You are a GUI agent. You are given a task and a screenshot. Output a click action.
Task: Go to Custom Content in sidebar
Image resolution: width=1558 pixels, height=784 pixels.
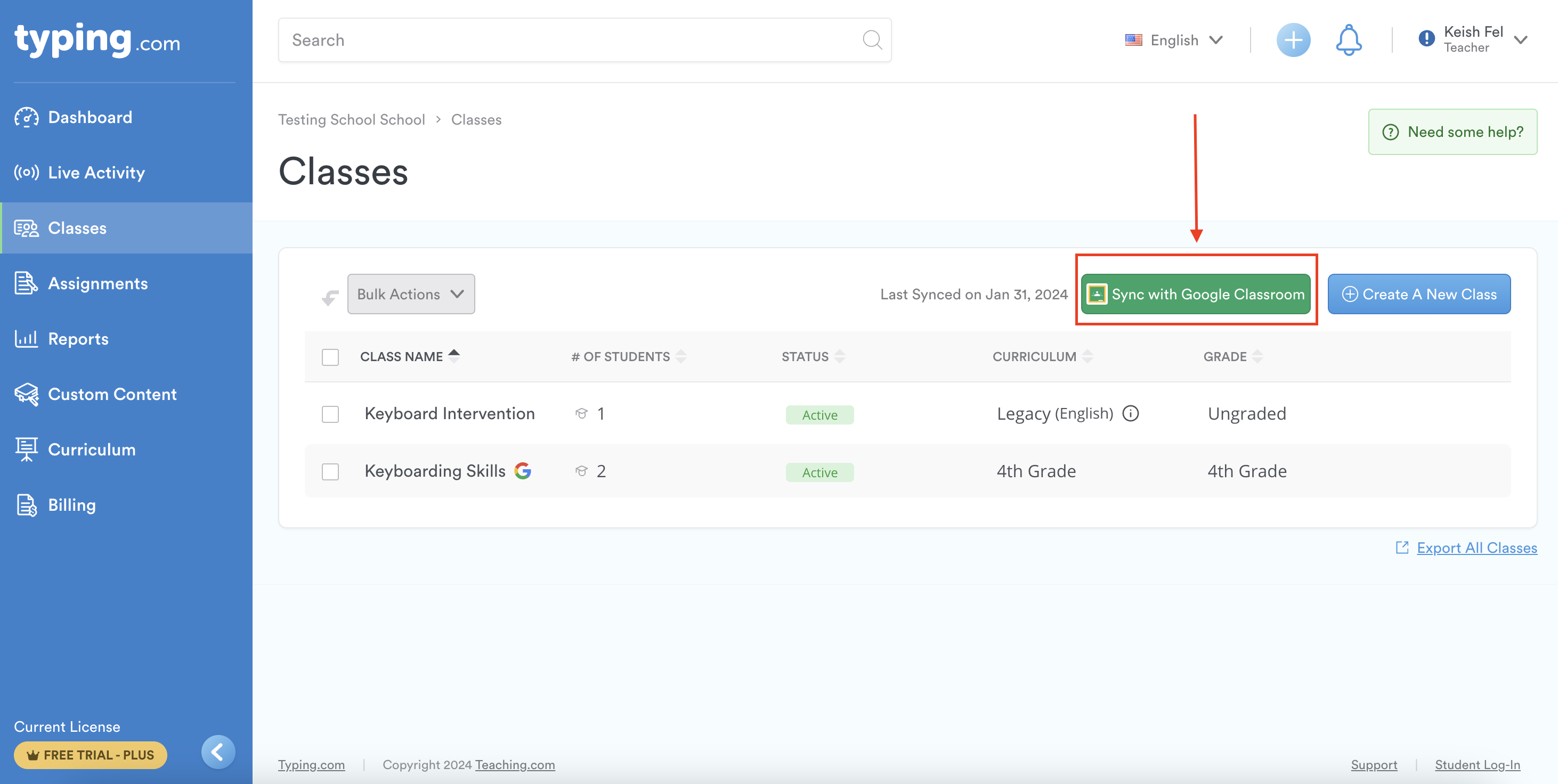pyautogui.click(x=112, y=394)
